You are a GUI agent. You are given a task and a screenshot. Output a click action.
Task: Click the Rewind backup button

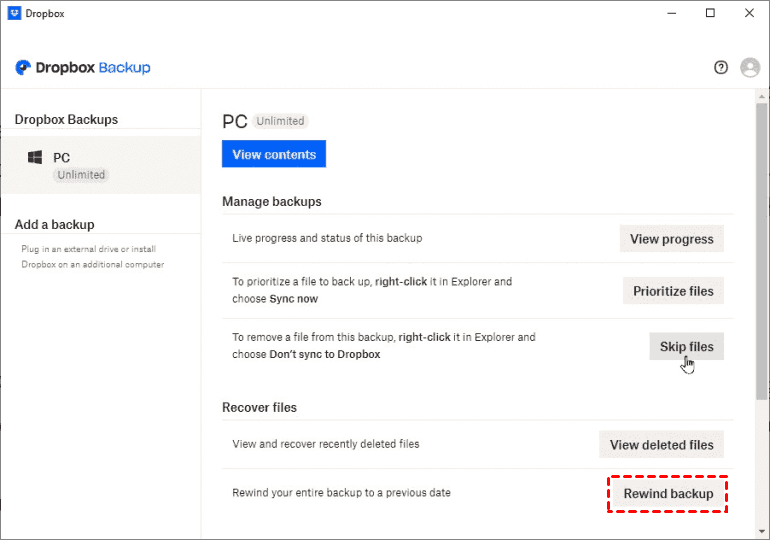coord(668,494)
